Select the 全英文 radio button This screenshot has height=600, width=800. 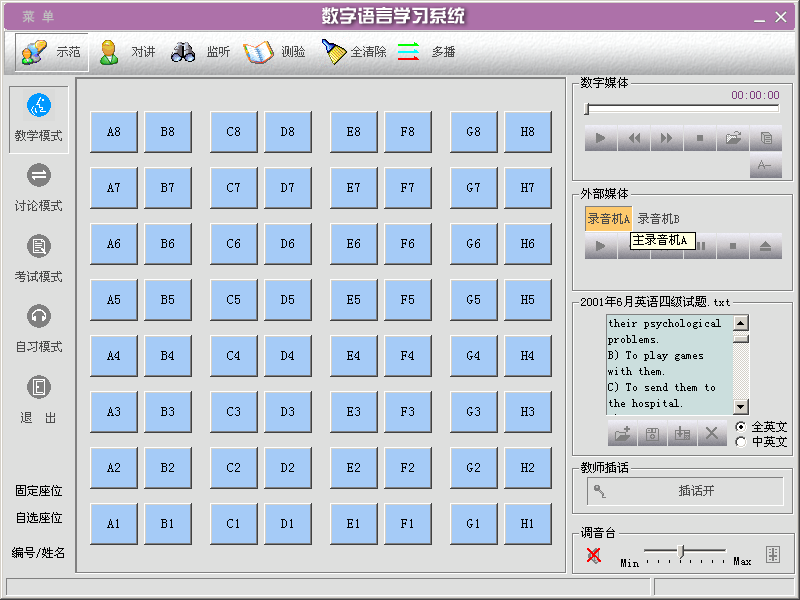(x=741, y=427)
